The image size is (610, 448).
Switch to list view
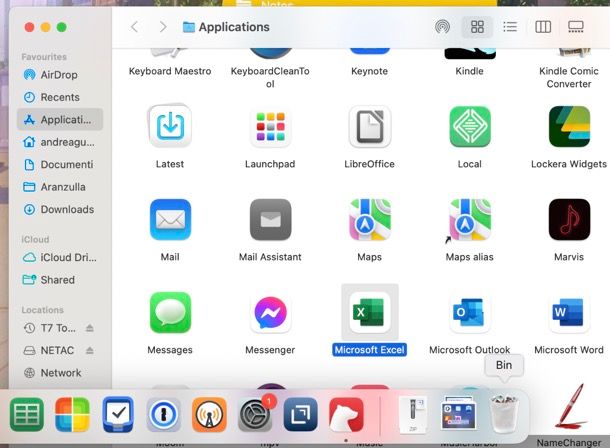(x=510, y=27)
